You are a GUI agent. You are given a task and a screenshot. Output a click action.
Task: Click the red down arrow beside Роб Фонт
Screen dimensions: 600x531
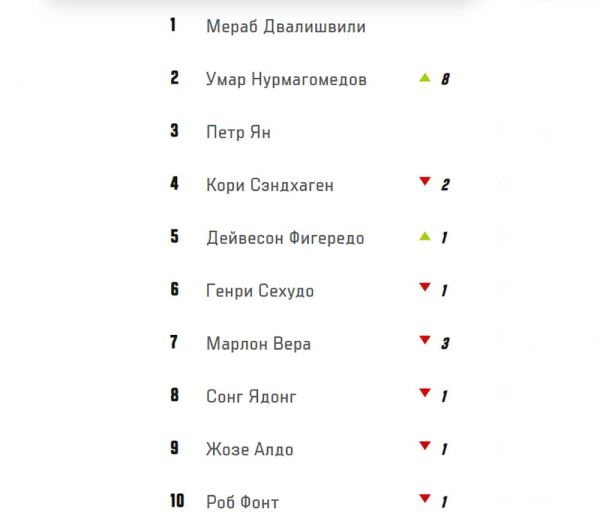pyautogui.click(x=425, y=498)
